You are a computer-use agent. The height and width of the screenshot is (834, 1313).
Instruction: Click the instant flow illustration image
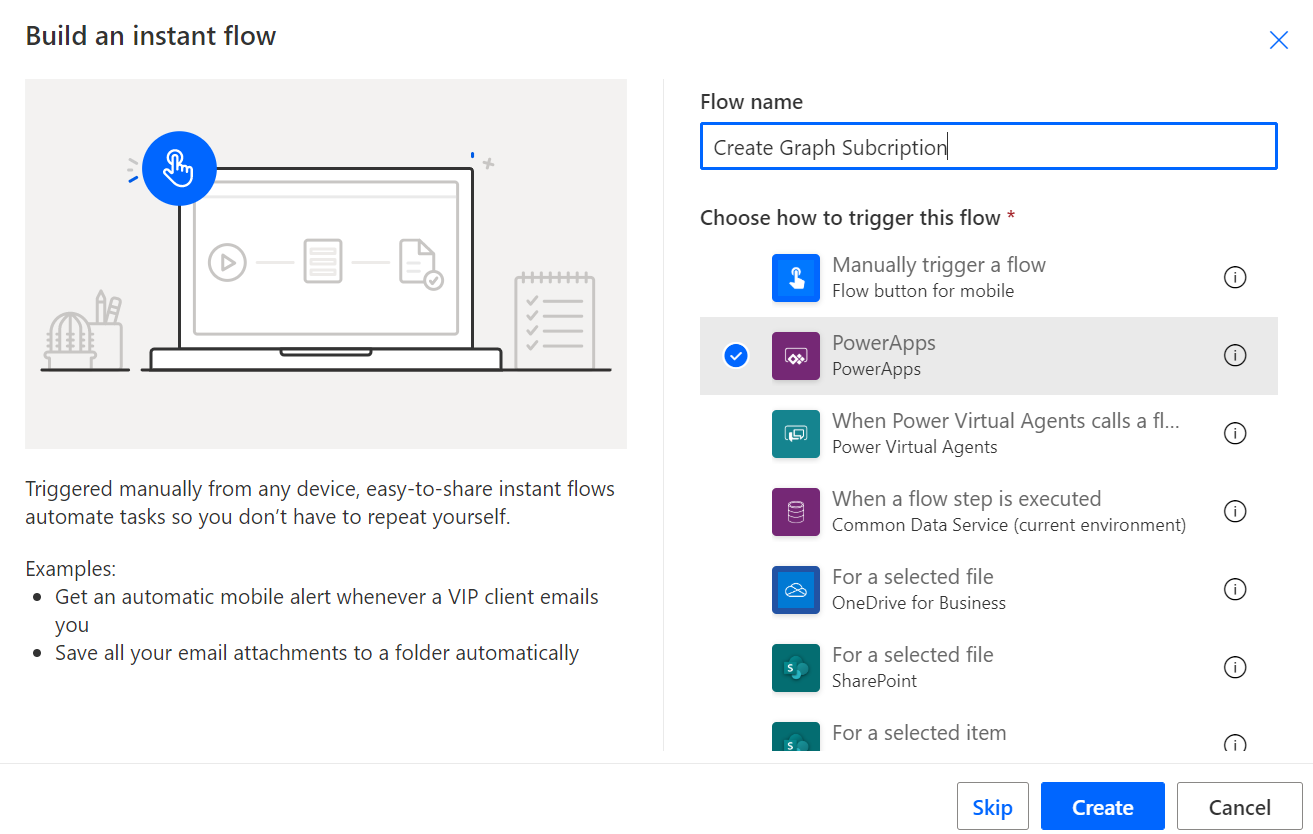326,264
